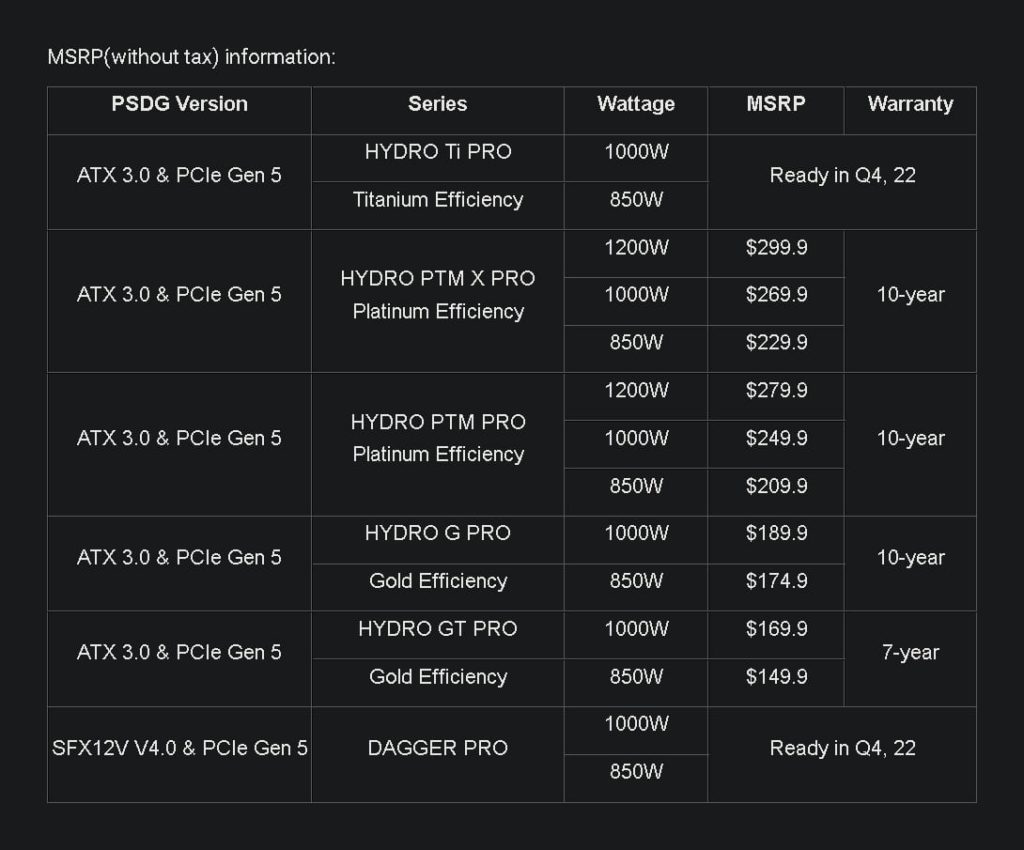Click the "Wattage" column header

click(635, 104)
